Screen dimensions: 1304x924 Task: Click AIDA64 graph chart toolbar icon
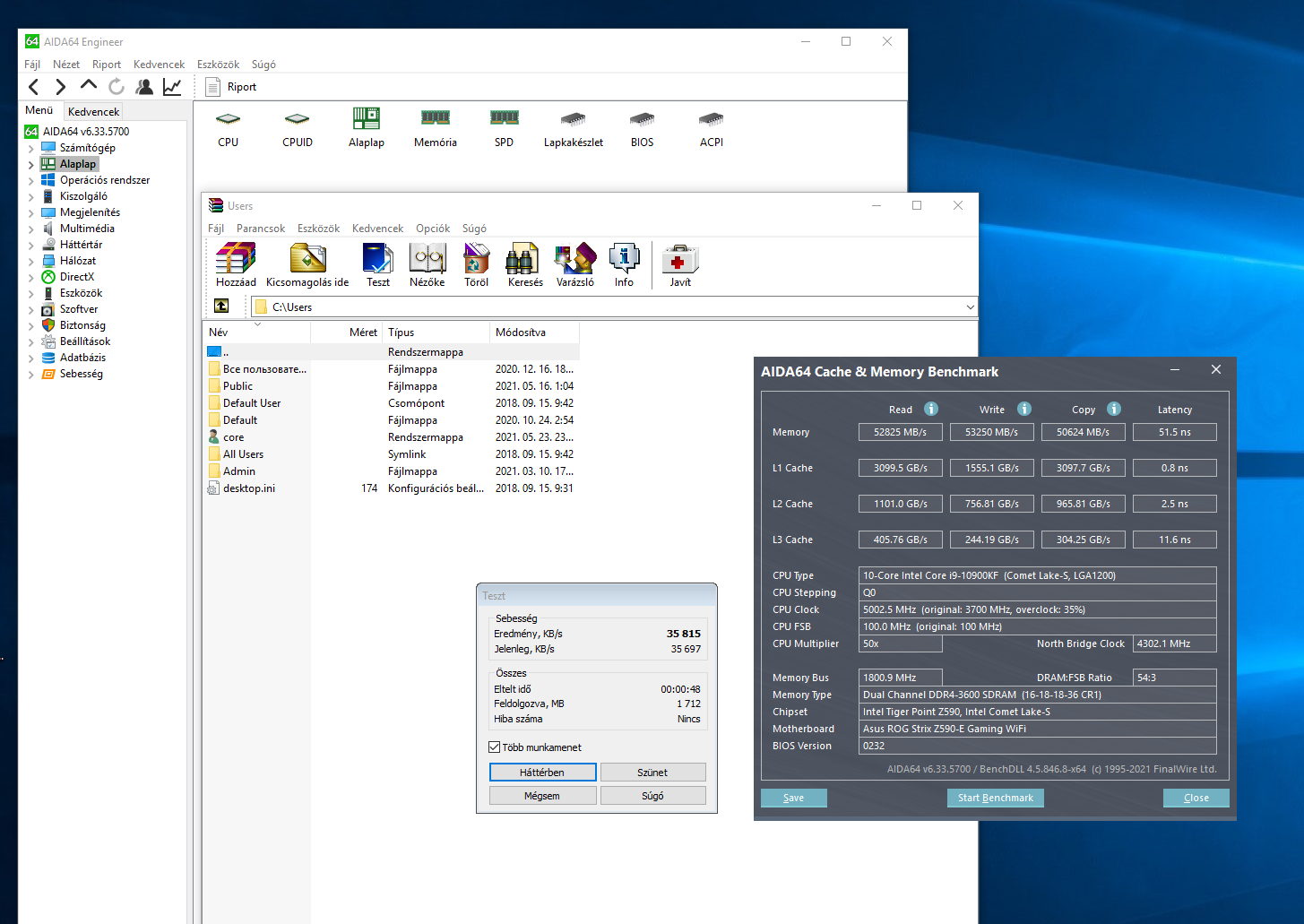[172, 87]
